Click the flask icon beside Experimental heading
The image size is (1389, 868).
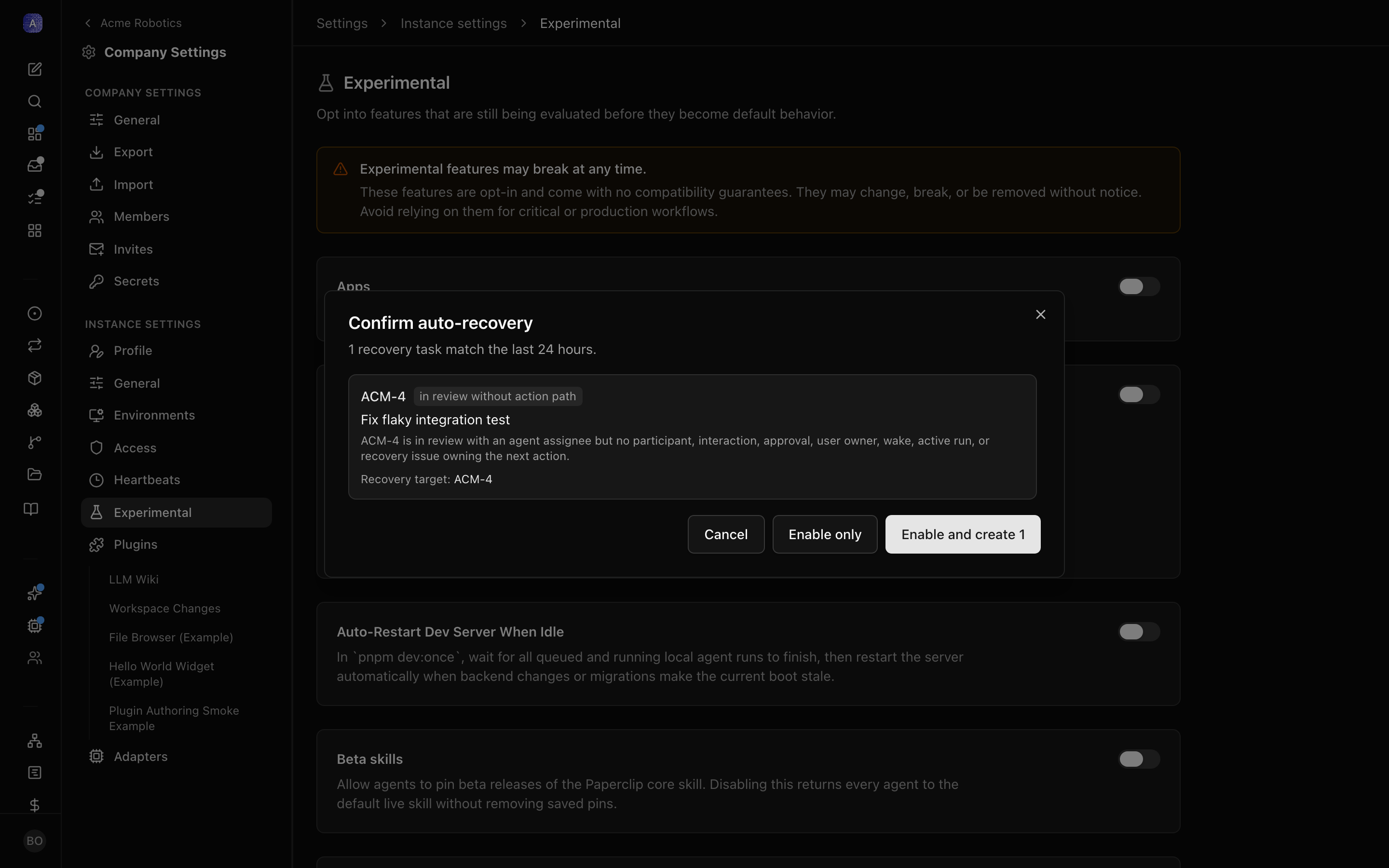pyautogui.click(x=326, y=82)
